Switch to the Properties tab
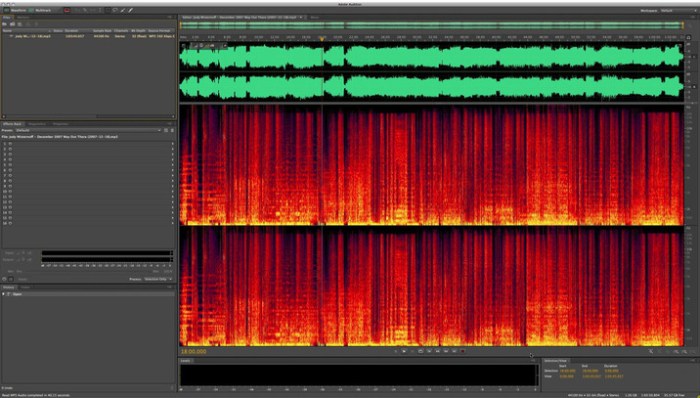This screenshot has height=398, width=700. point(60,124)
